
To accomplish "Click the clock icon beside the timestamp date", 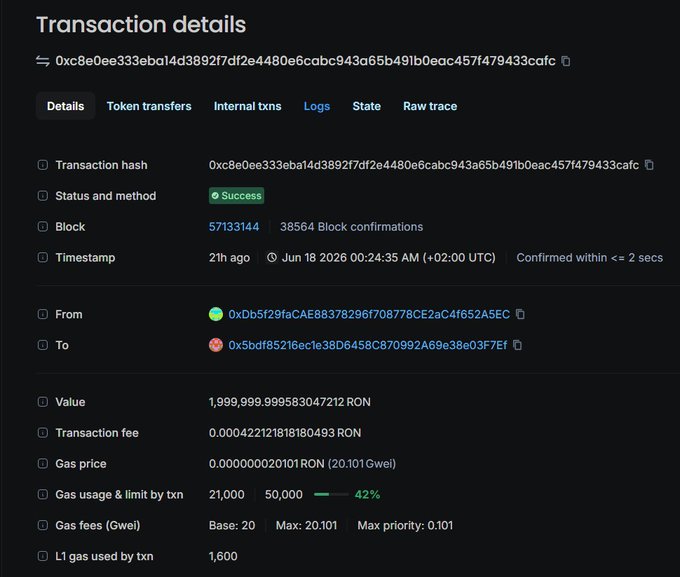I will [272, 257].
